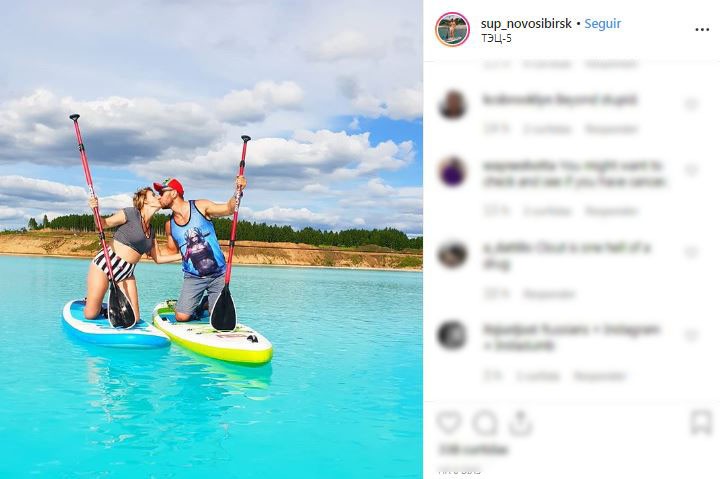Open avatar of last visible commenter
This screenshot has width=720, height=479.
pyautogui.click(x=453, y=335)
